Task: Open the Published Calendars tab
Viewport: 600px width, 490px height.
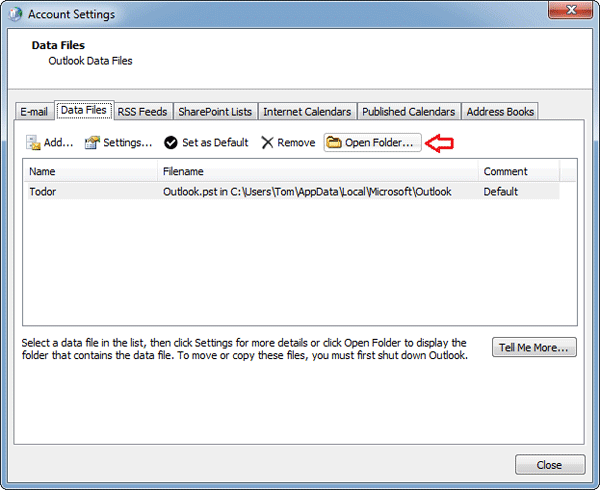Action: [x=409, y=112]
